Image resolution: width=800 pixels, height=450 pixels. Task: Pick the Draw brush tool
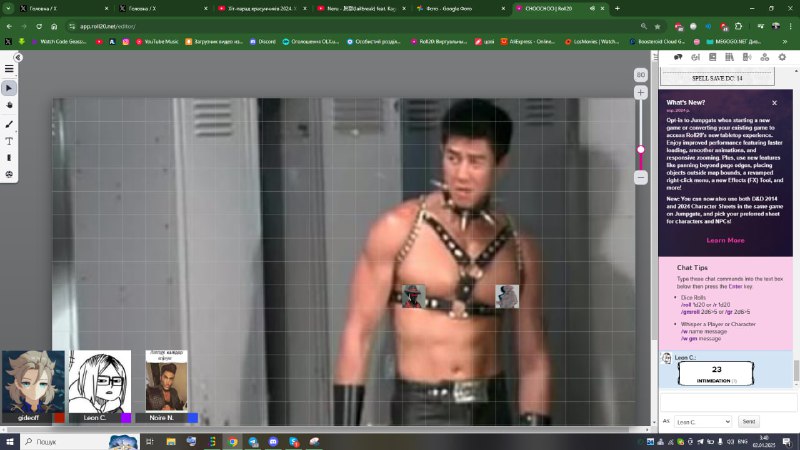coord(9,124)
